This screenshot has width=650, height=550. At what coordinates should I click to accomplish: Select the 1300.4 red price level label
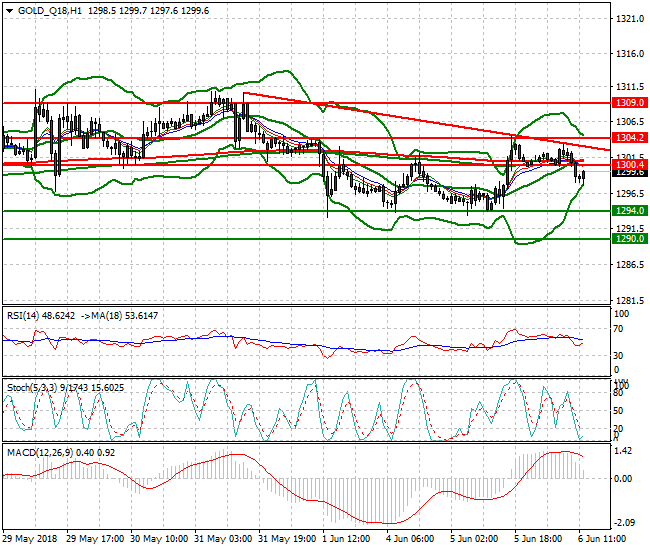pos(630,165)
